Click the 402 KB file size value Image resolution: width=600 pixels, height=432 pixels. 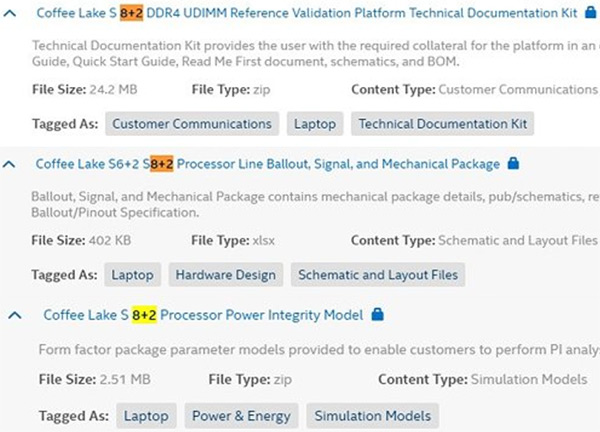110,241
